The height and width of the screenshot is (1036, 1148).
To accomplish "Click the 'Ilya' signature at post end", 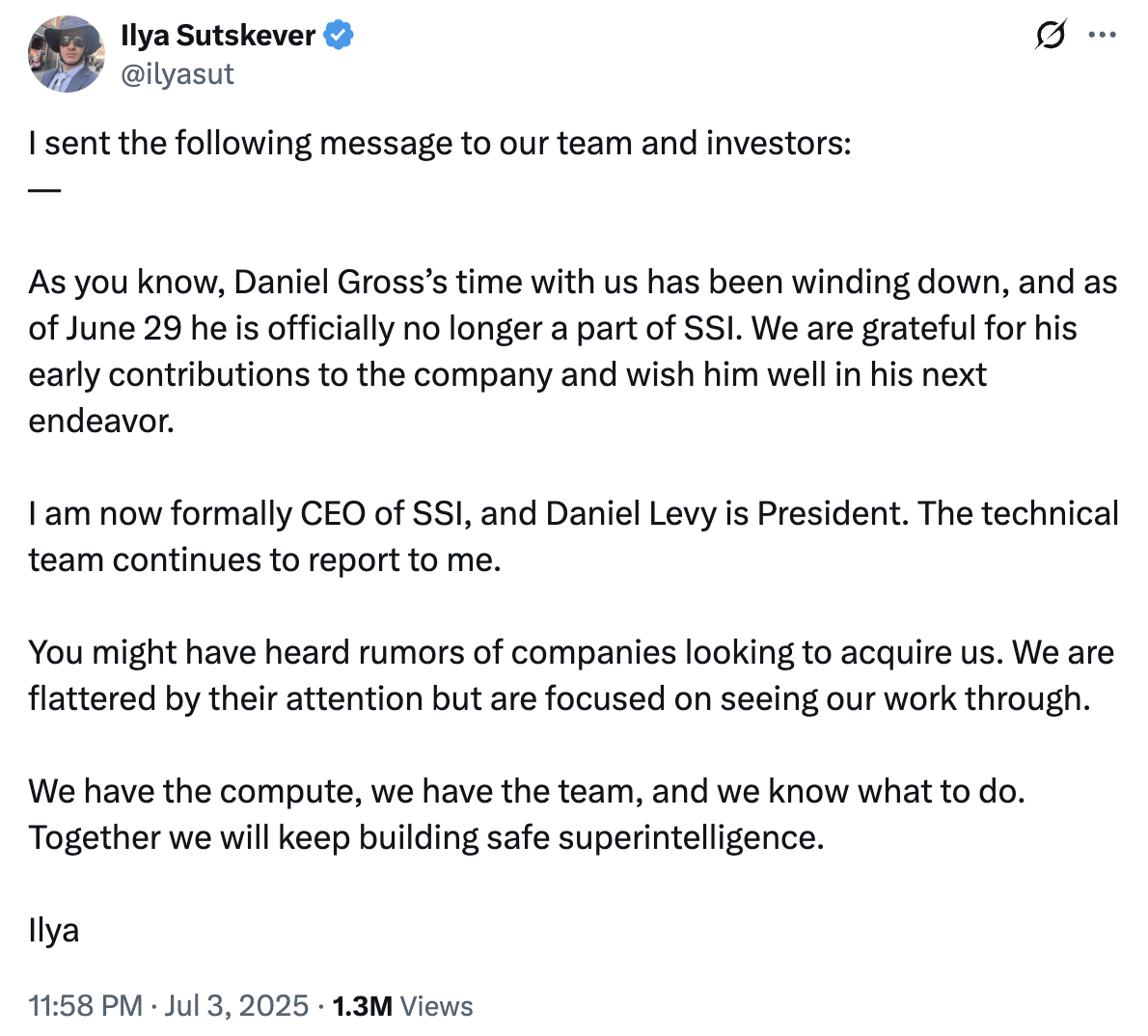I will (53, 930).
